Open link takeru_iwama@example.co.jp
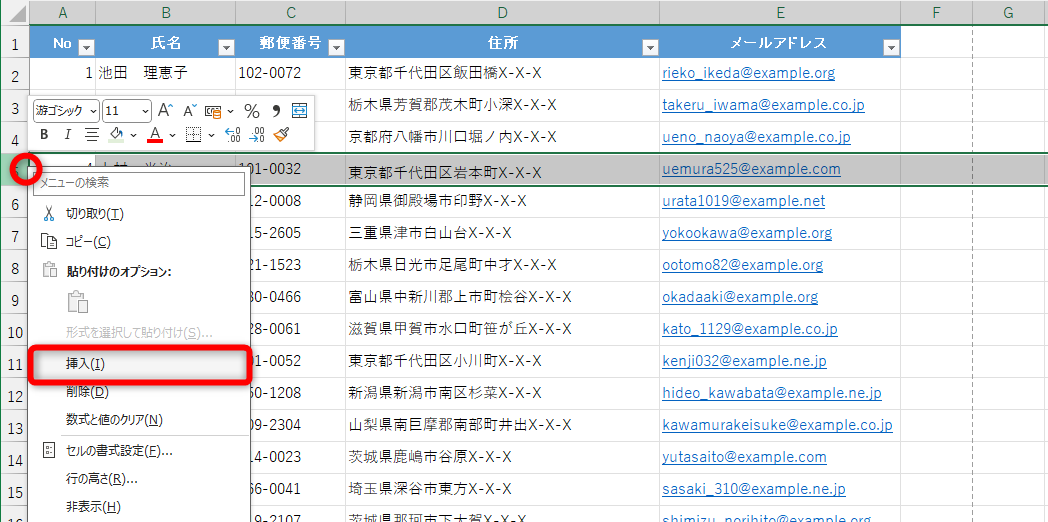Screen dimensions: 1048x522 [764, 105]
